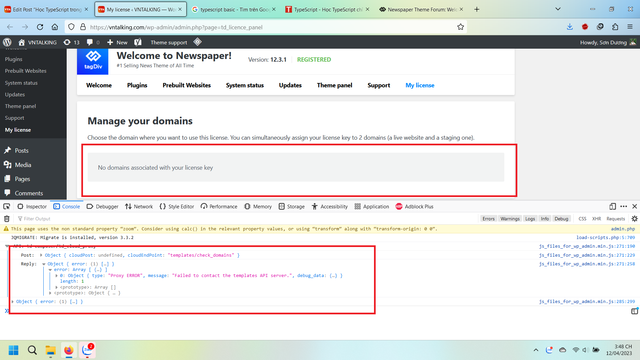The width and height of the screenshot is (640, 360).
Task: Open the Accessibility devtools panel
Action: [x=329, y=207]
